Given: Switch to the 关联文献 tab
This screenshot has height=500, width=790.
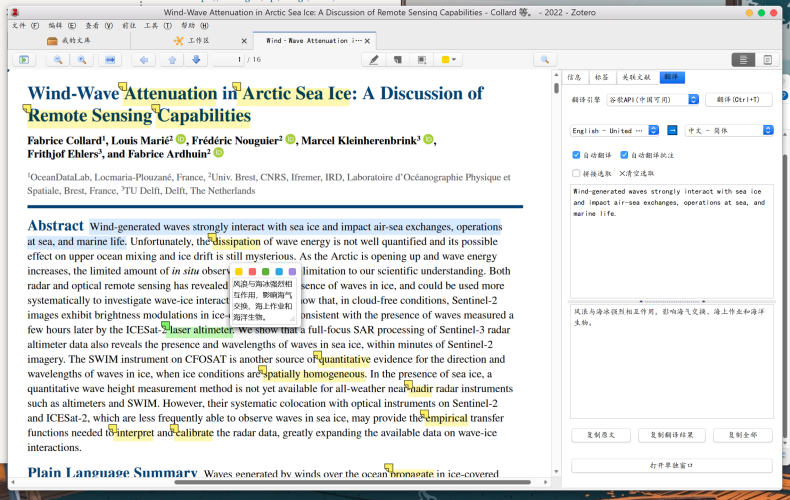Looking at the screenshot, I should click(x=636, y=77).
